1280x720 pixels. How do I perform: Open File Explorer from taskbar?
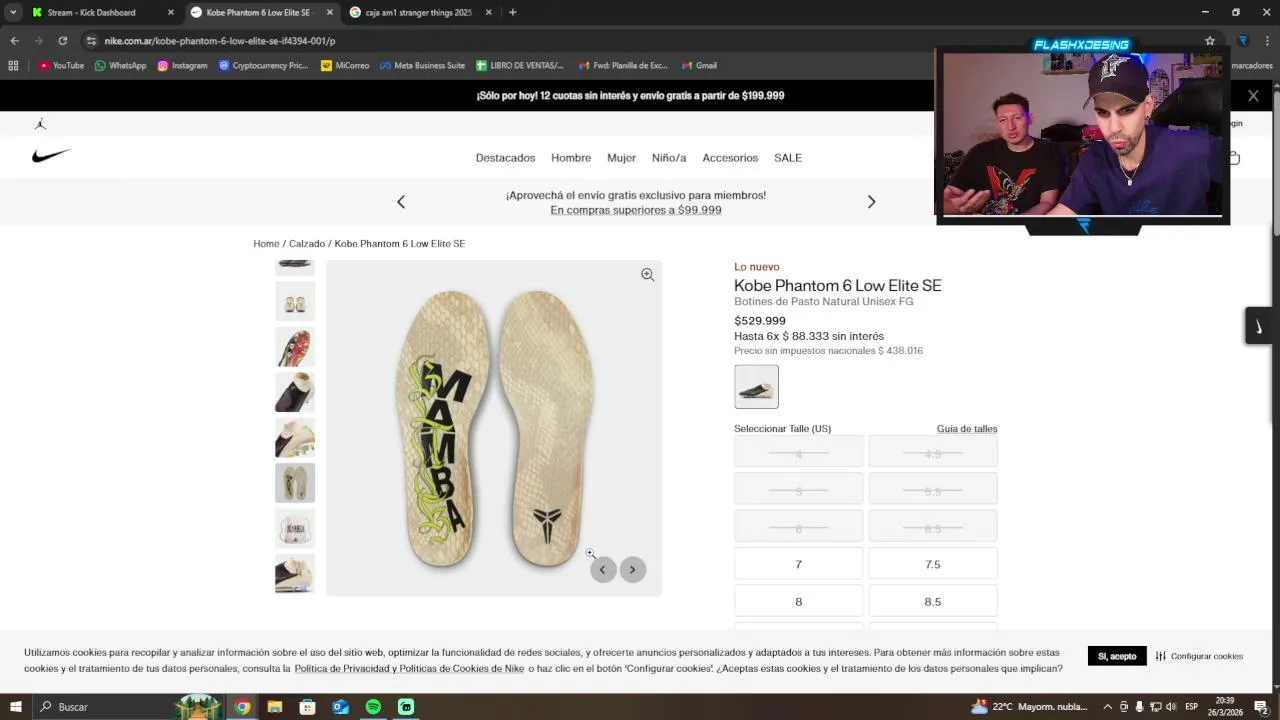[274, 707]
